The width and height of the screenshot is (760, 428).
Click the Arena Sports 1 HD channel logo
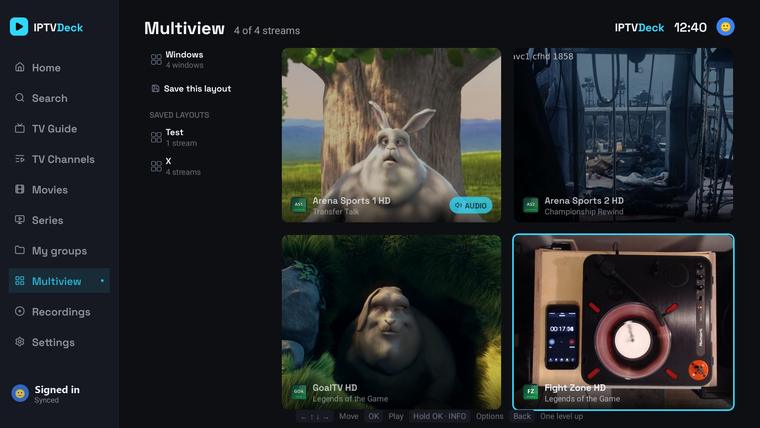(299, 205)
